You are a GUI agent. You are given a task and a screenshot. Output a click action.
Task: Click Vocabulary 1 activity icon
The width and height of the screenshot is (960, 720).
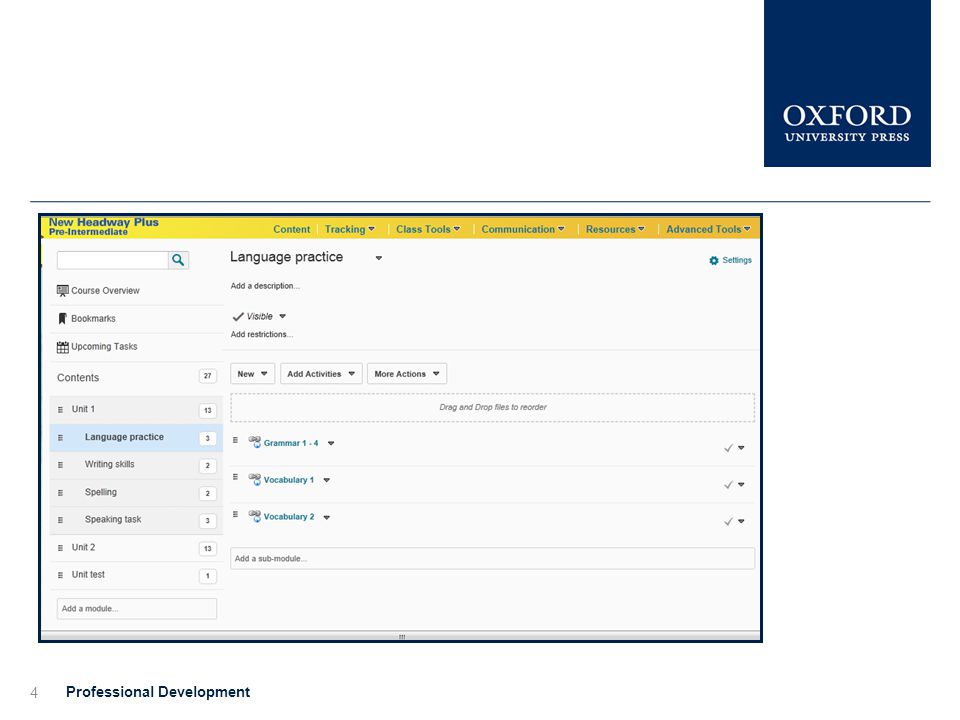[255, 479]
